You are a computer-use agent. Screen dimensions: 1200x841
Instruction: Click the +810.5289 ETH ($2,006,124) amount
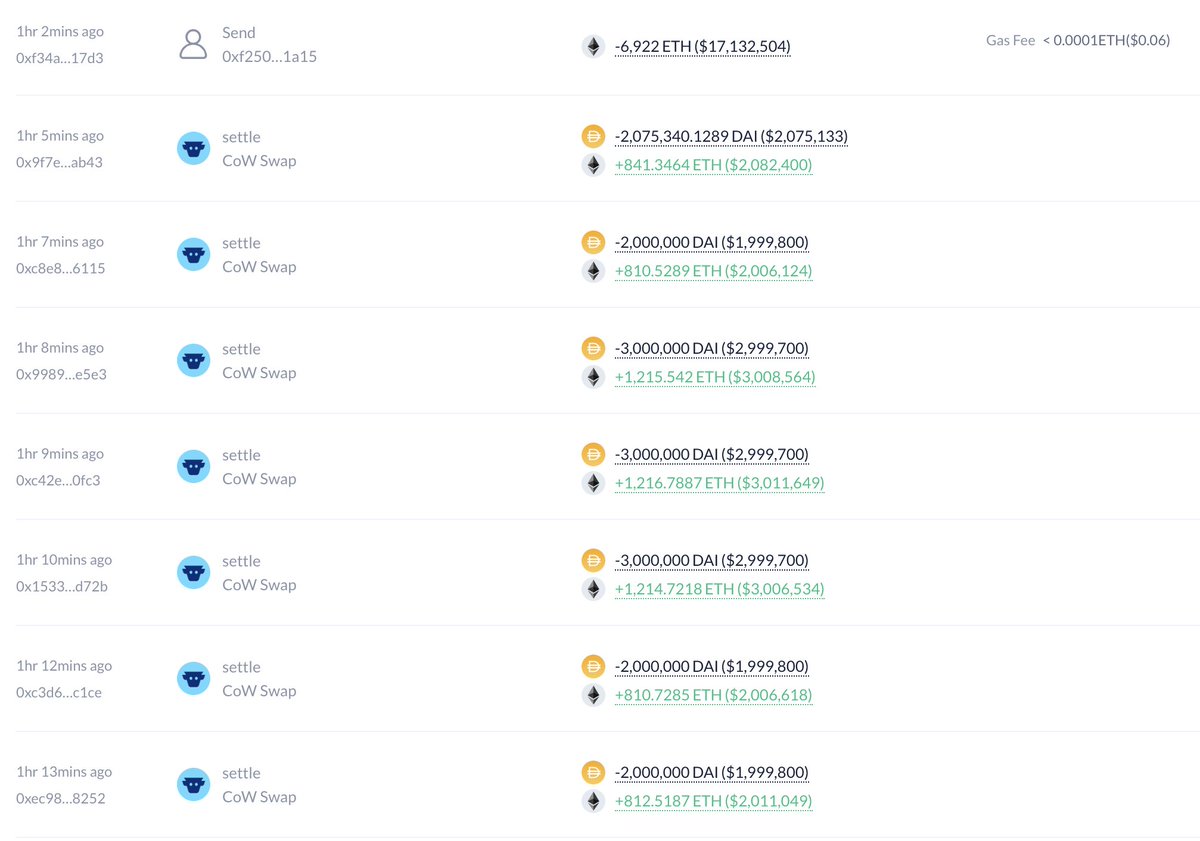(x=714, y=271)
